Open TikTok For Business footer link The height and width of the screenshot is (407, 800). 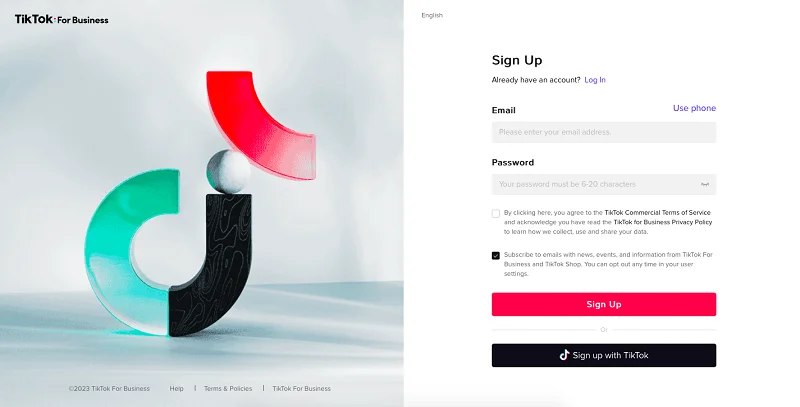pos(302,388)
